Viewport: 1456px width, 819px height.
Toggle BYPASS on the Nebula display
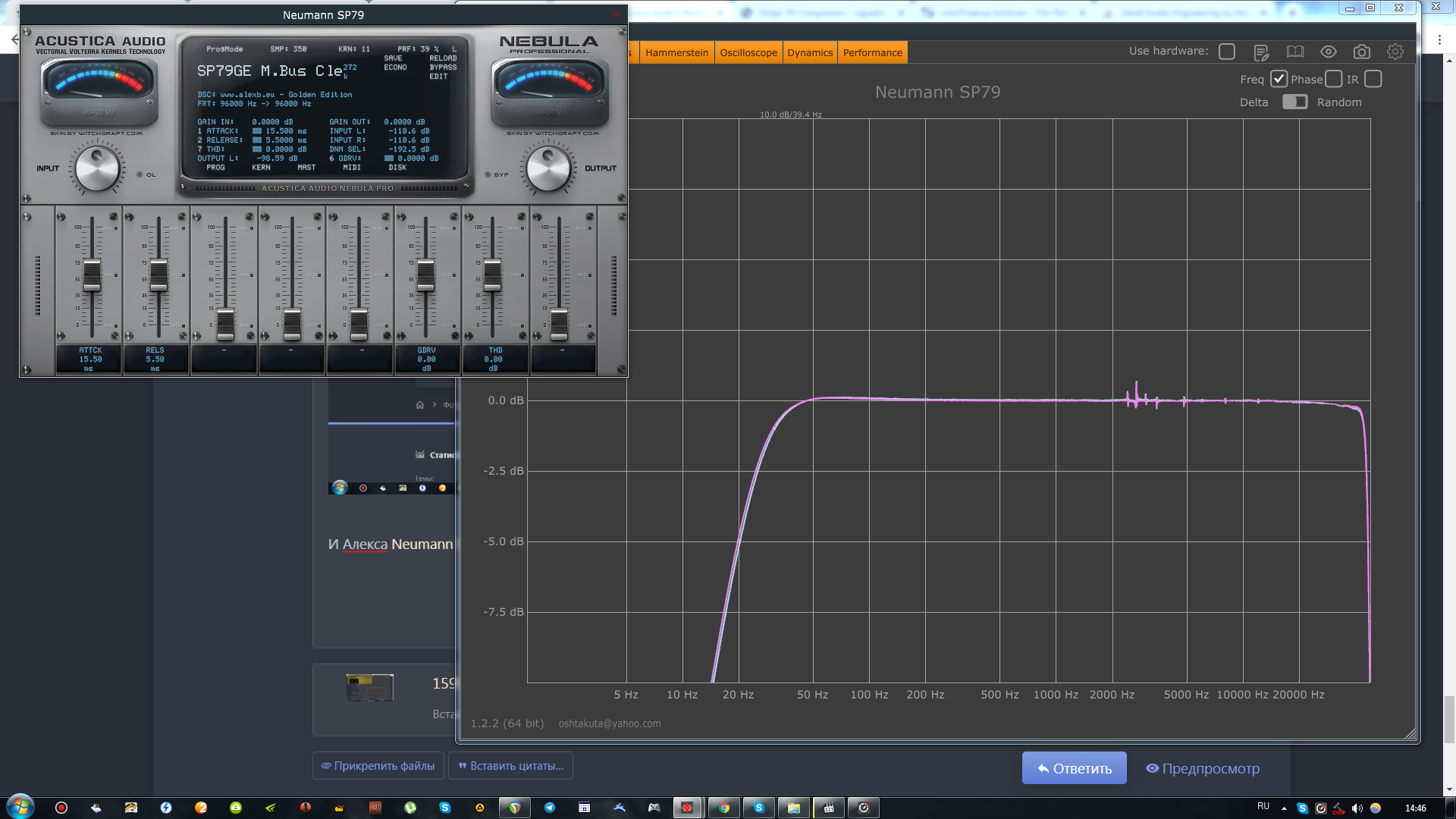coord(443,67)
